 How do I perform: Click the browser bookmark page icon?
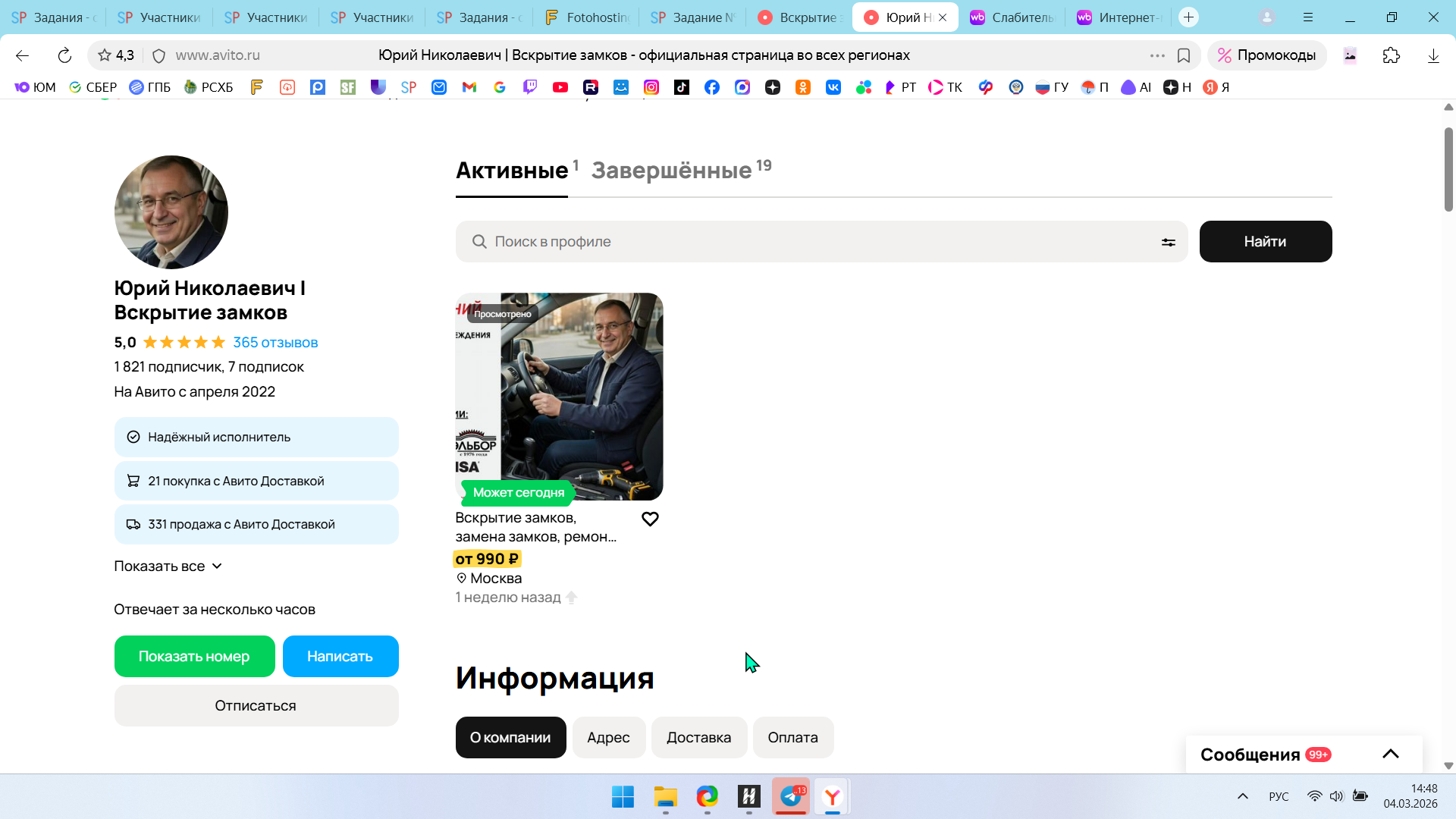click(1183, 55)
